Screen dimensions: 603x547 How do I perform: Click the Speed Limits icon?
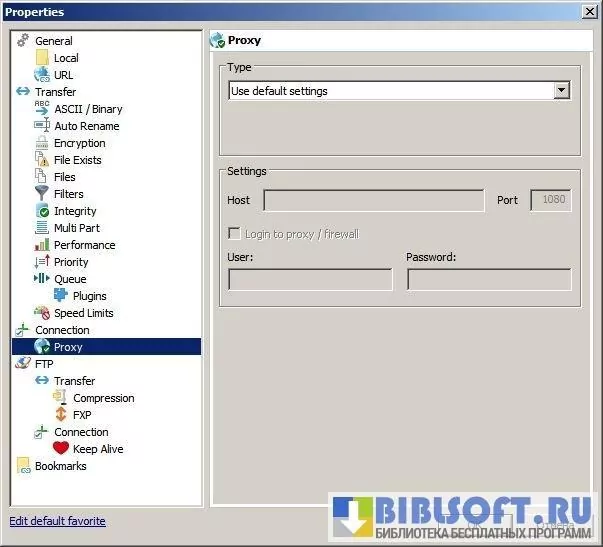[42, 313]
